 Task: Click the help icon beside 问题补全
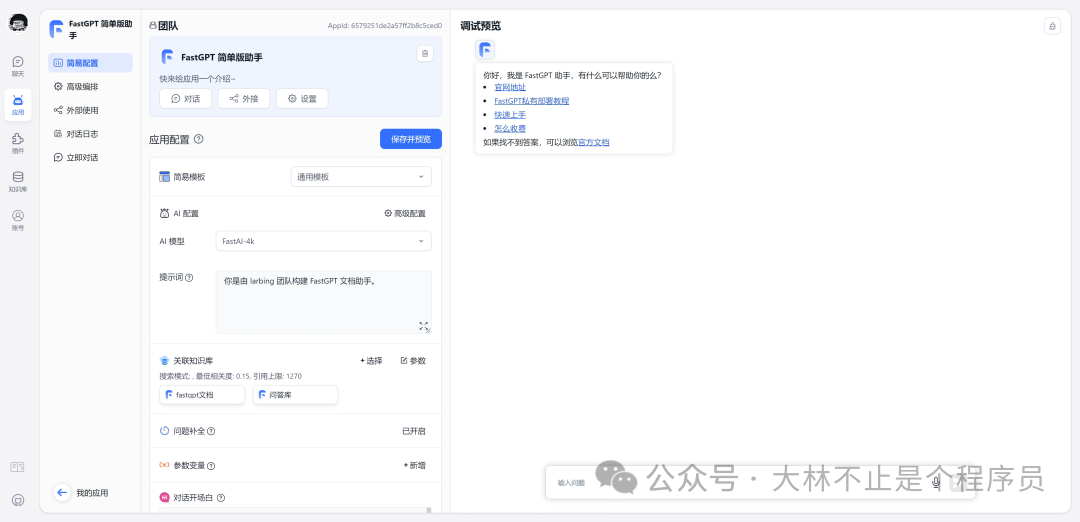tap(211, 431)
